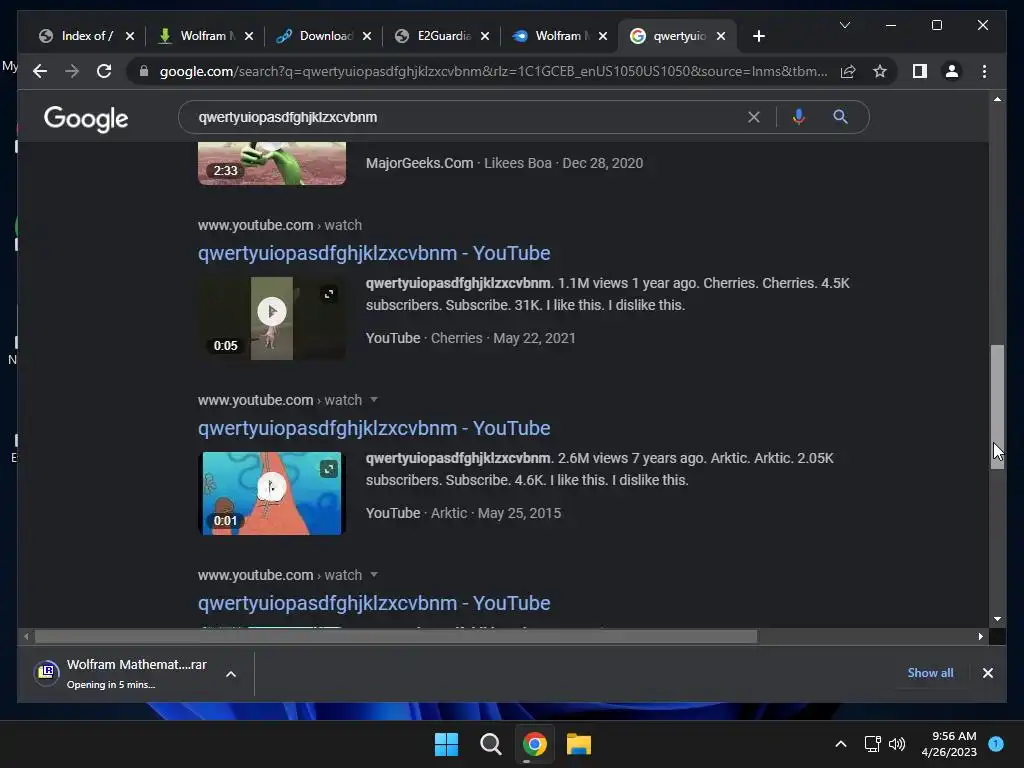Expand the Arktic video preview icon
This screenshot has height=768, width=1024.
(328, 469)
